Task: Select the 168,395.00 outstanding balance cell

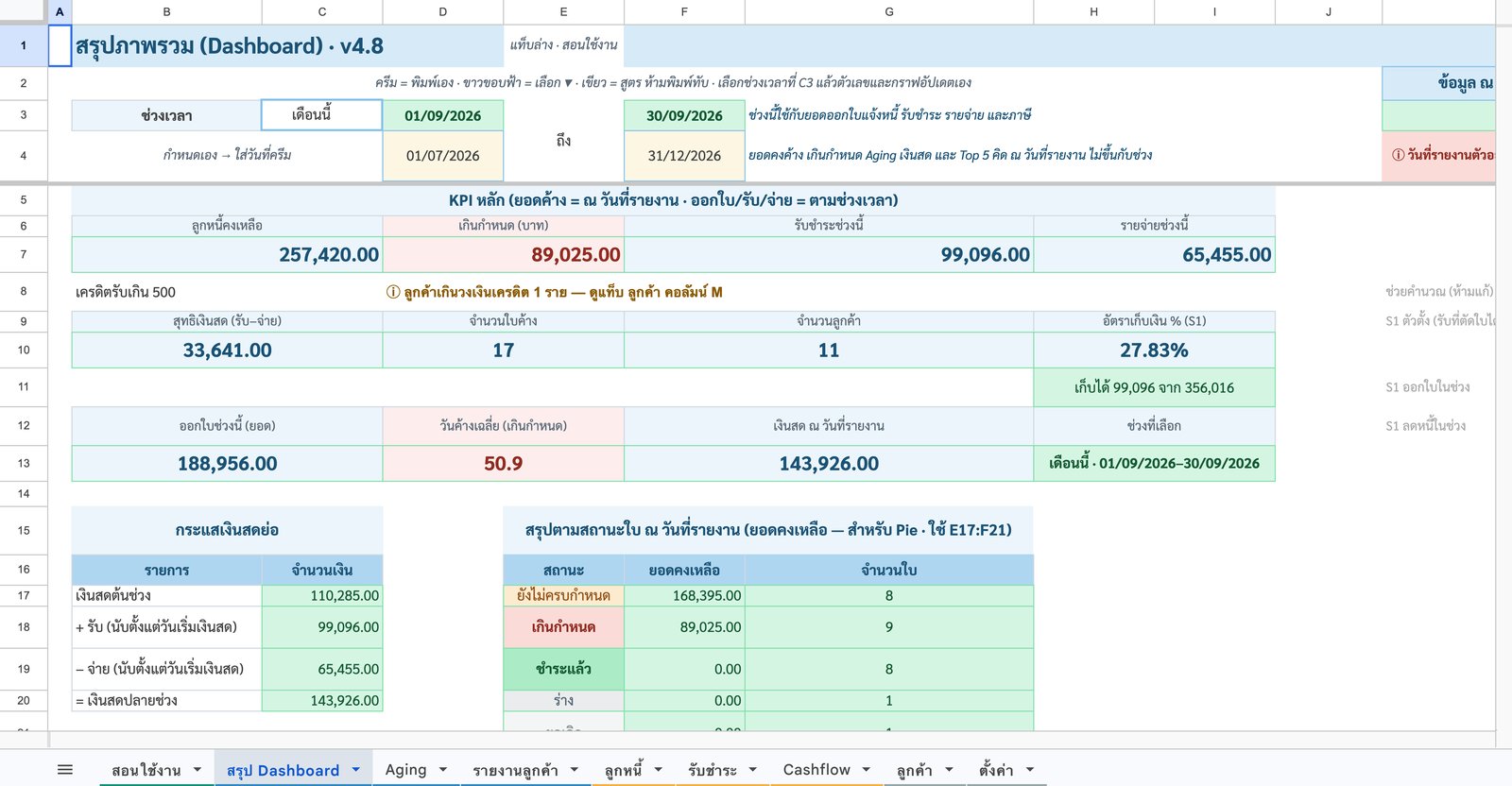Action: [684, 595]
